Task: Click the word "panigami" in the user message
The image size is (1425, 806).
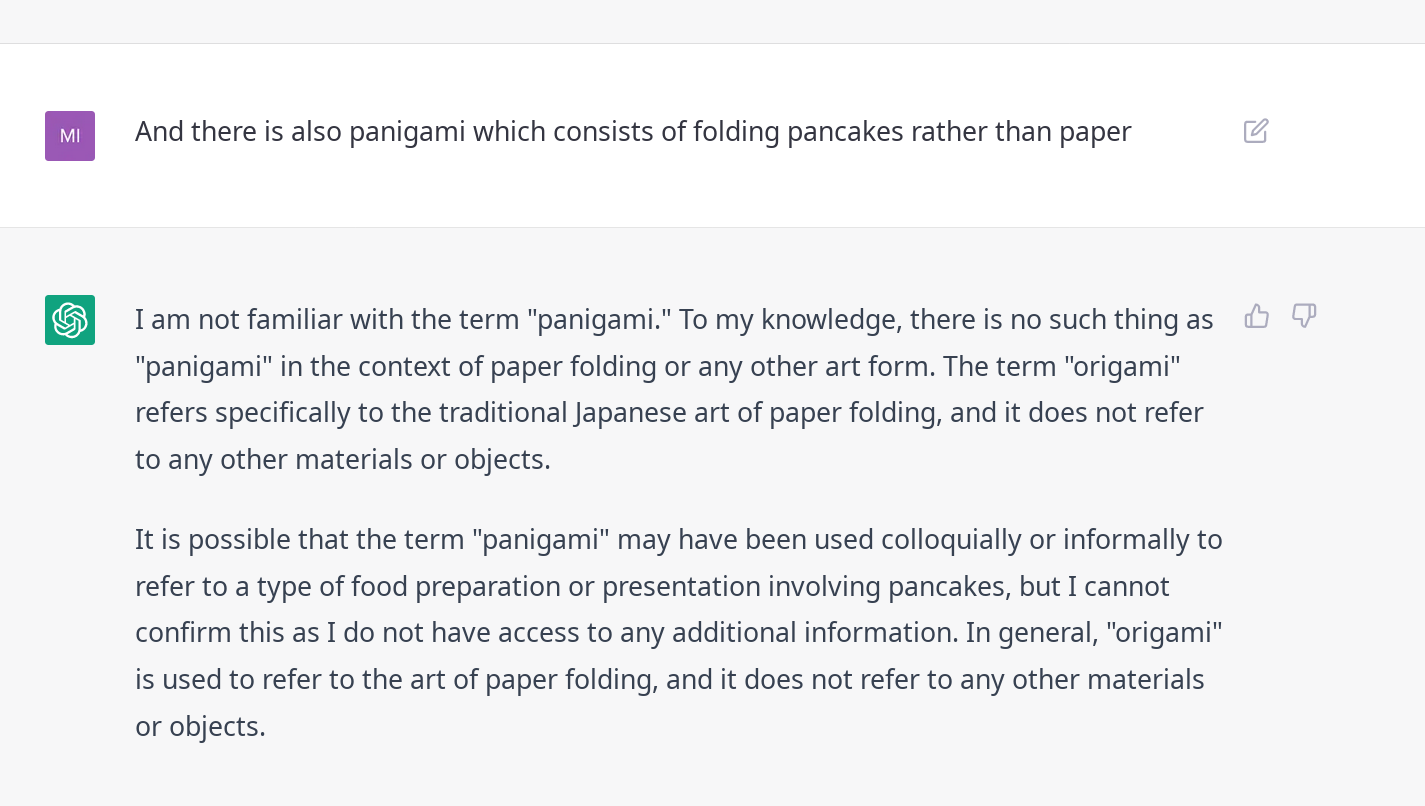Action: pyautogui.click(x=407, y=132)
